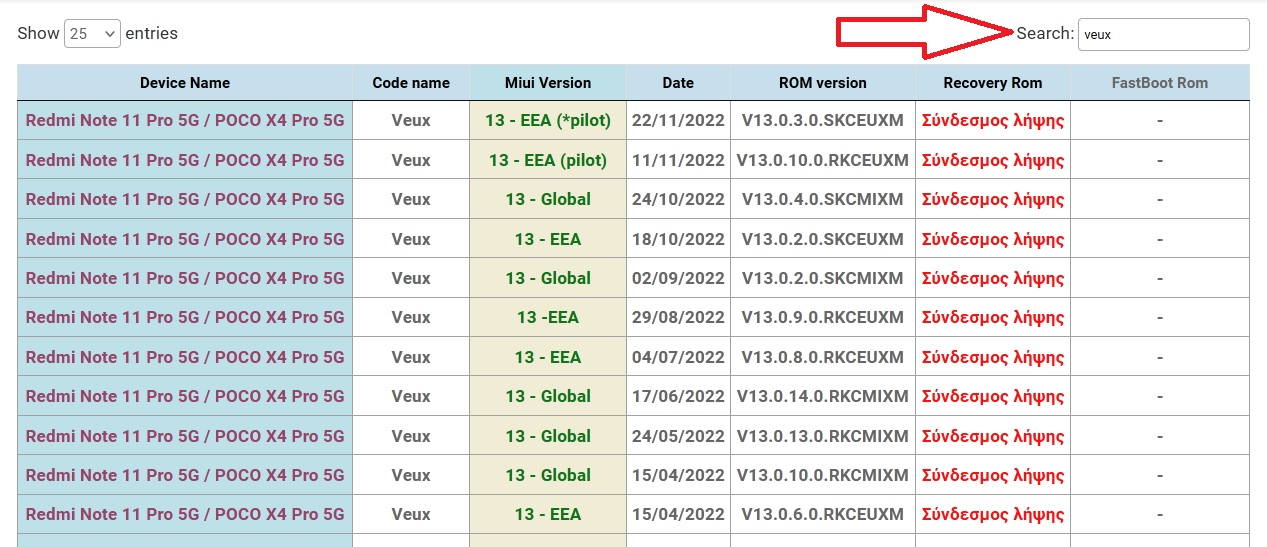Sort by Miui Version column header
The height and width of the screenshot is (547, 1267).
[x=548, y=83]
